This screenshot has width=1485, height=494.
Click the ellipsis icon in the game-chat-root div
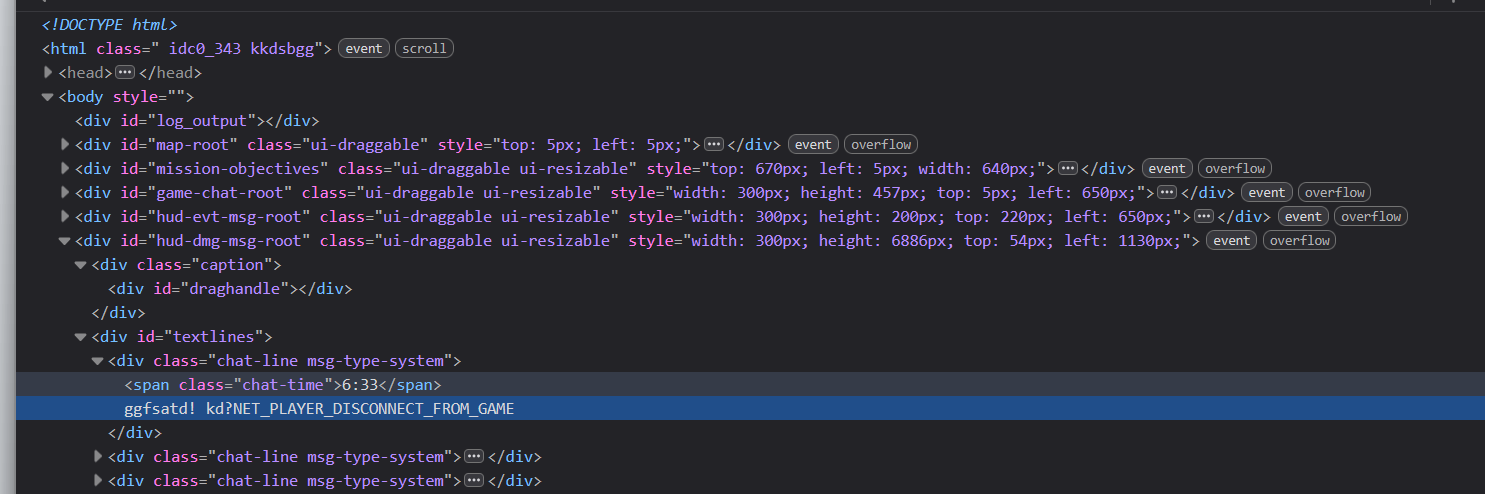tap(1166, 192)
